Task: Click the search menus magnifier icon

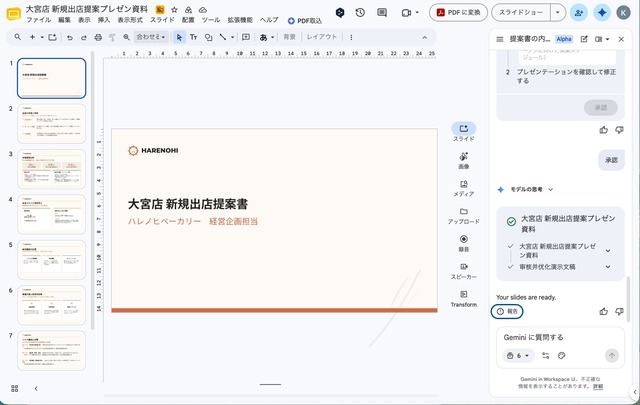Action: click(x=18, y=37)
